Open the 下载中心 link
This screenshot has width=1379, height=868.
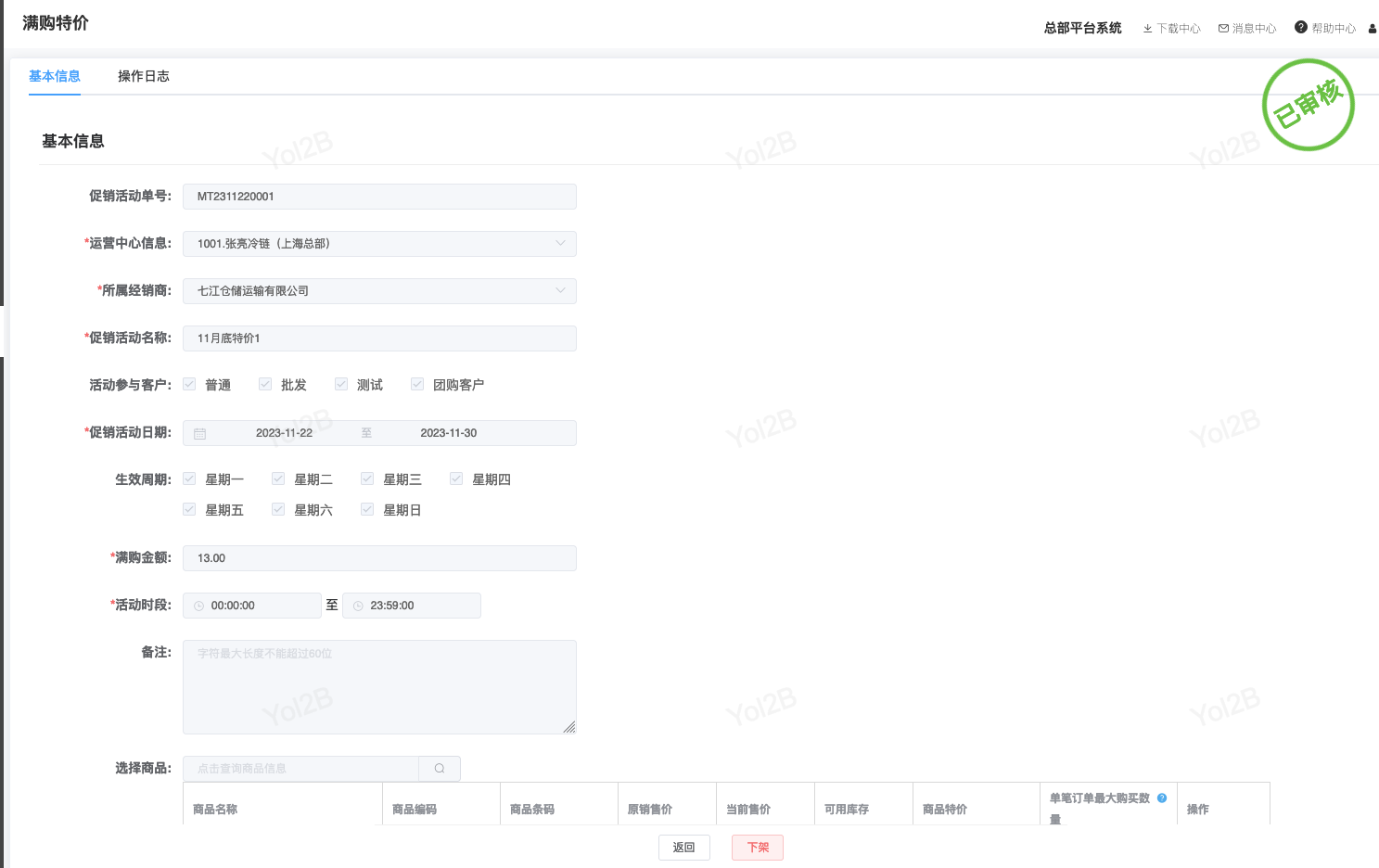1179,29
